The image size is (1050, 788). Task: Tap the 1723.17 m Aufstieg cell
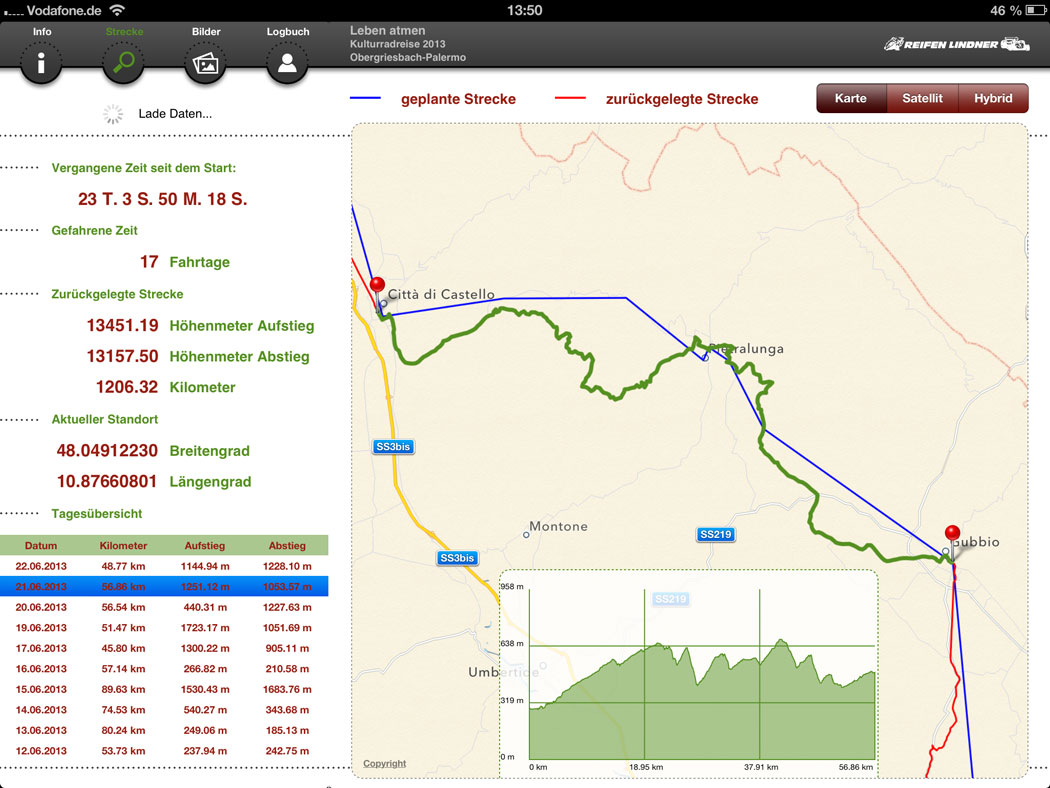[205, 628]
